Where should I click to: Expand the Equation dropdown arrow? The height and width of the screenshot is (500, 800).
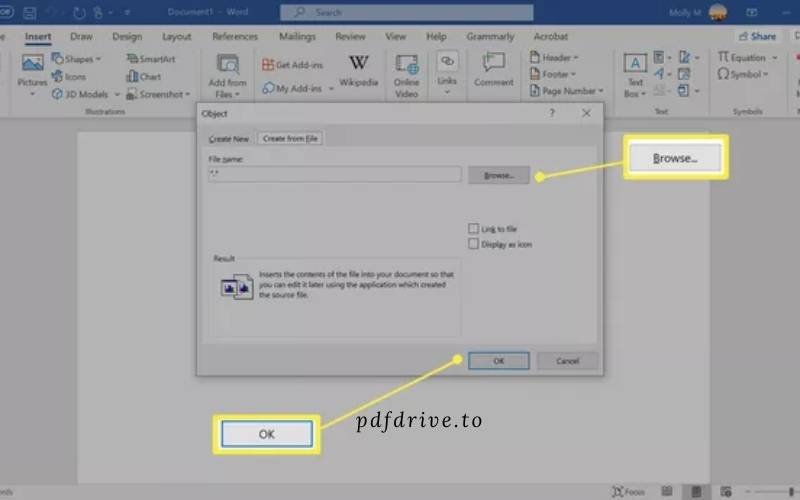(774, 58)
